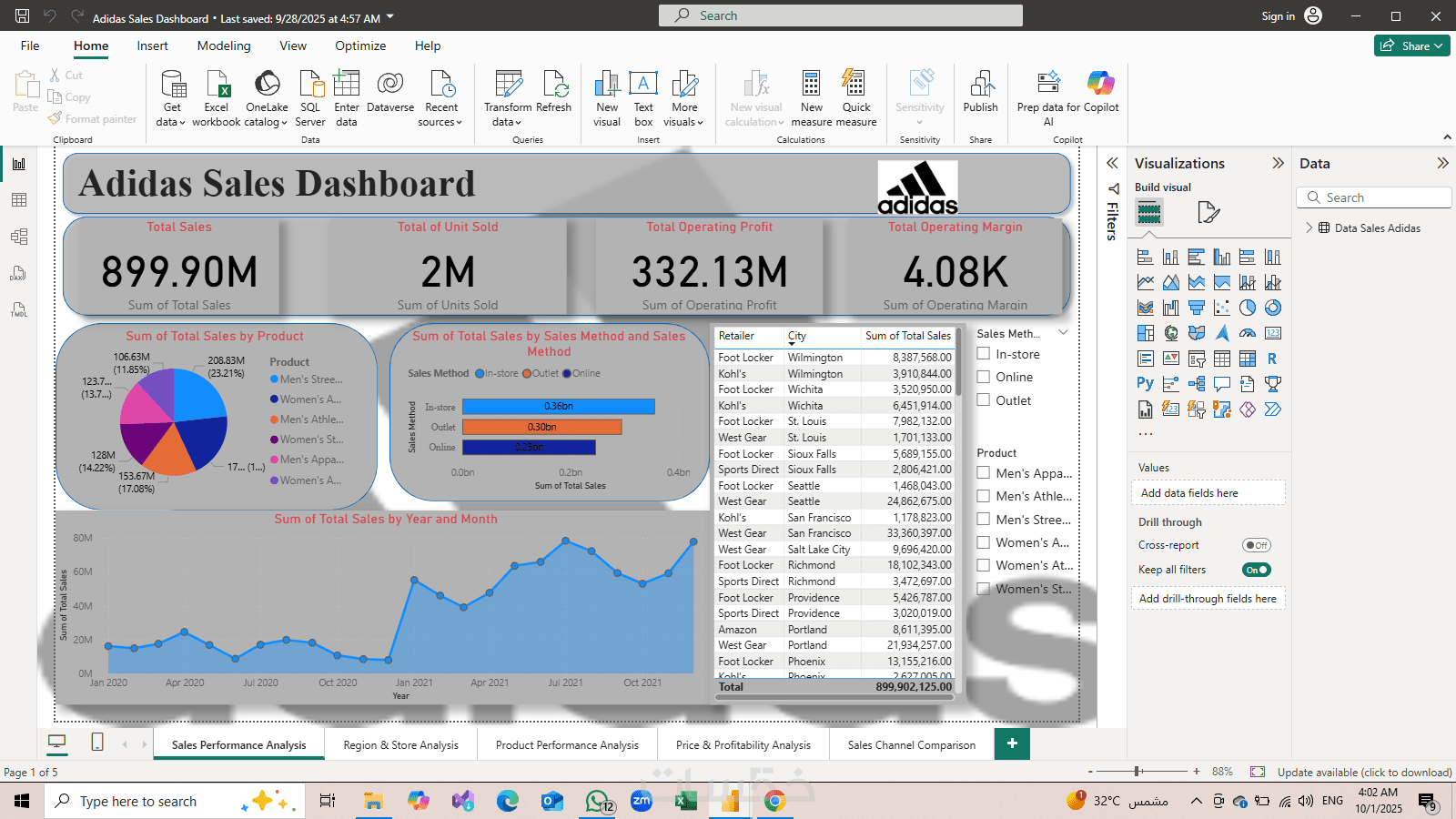1456x819 pixels.
Task: Add a new report page
Action: tap(1012, 743)
